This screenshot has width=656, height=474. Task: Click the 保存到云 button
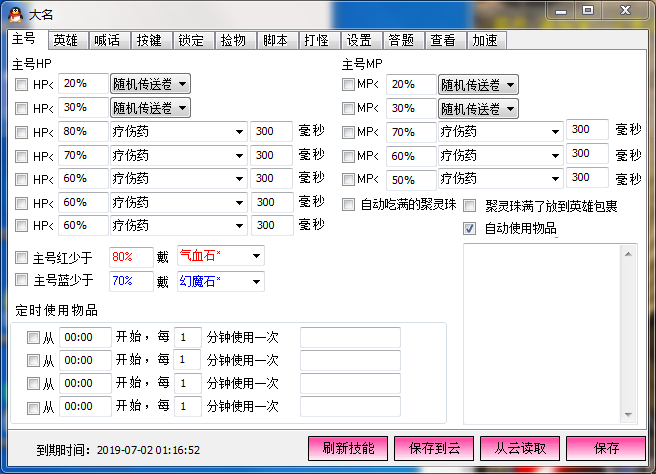(x=434, y=448)
